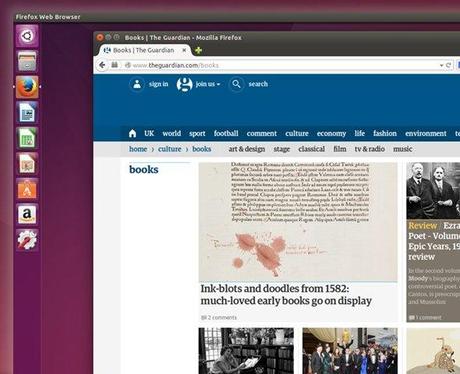Click the books breadcrumb link
This screenshot has height=374, width=460.
202,149
